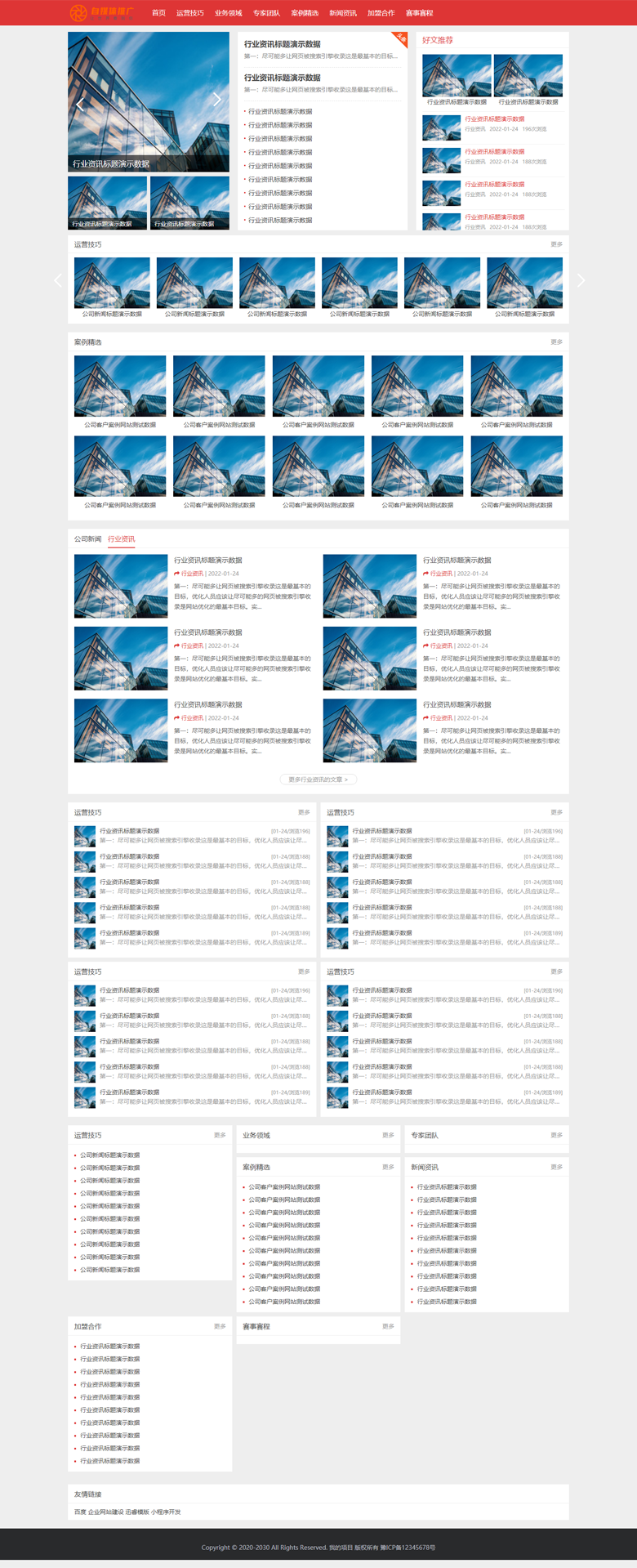
Task: Go to previous slide in main banner
Action: pos(80,104)
